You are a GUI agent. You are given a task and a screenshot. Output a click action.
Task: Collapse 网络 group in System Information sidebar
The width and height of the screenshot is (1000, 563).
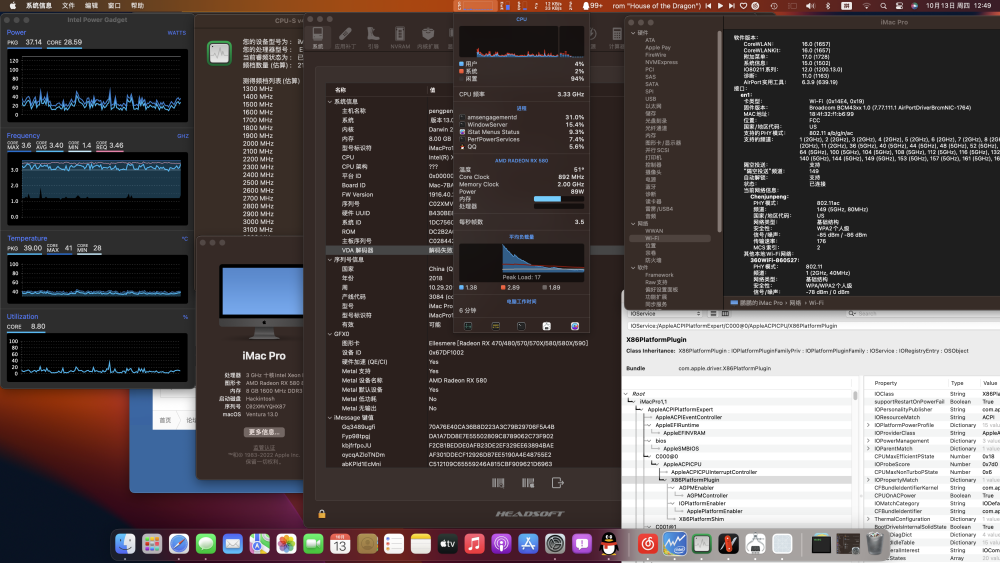633,224
